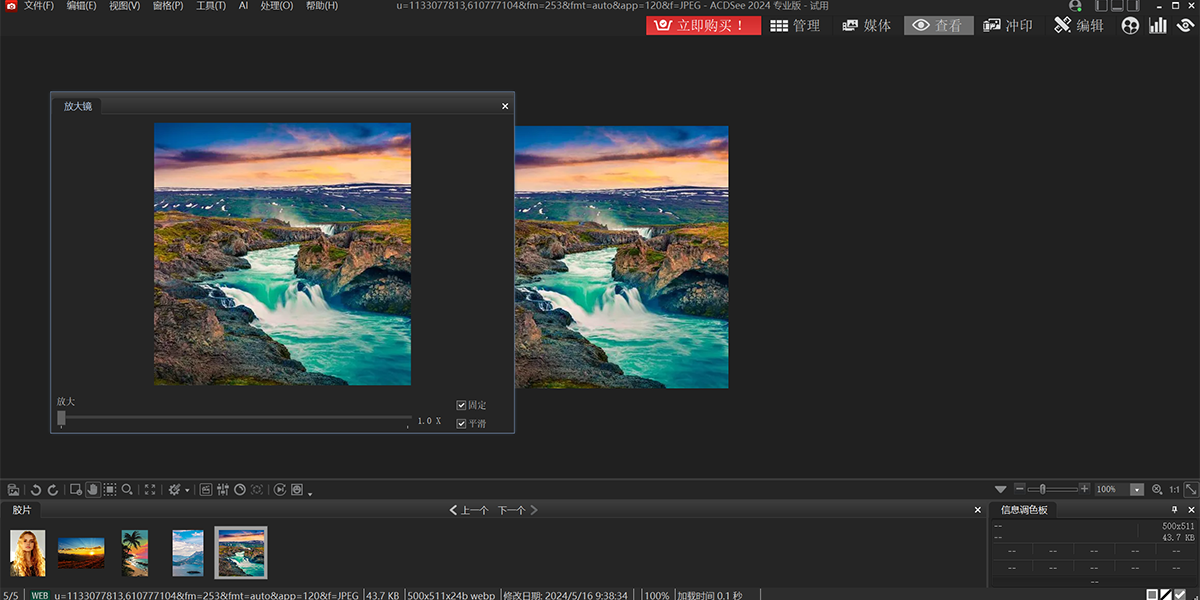Viewport: 1200px width, 600px height.
Task: Click the 立即购买 buy now button
Action: 703,25
